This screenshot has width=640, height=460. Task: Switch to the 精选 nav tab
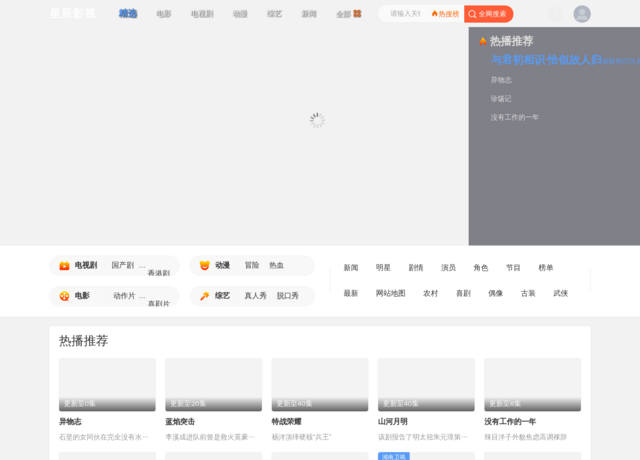(x=128, y=14)
